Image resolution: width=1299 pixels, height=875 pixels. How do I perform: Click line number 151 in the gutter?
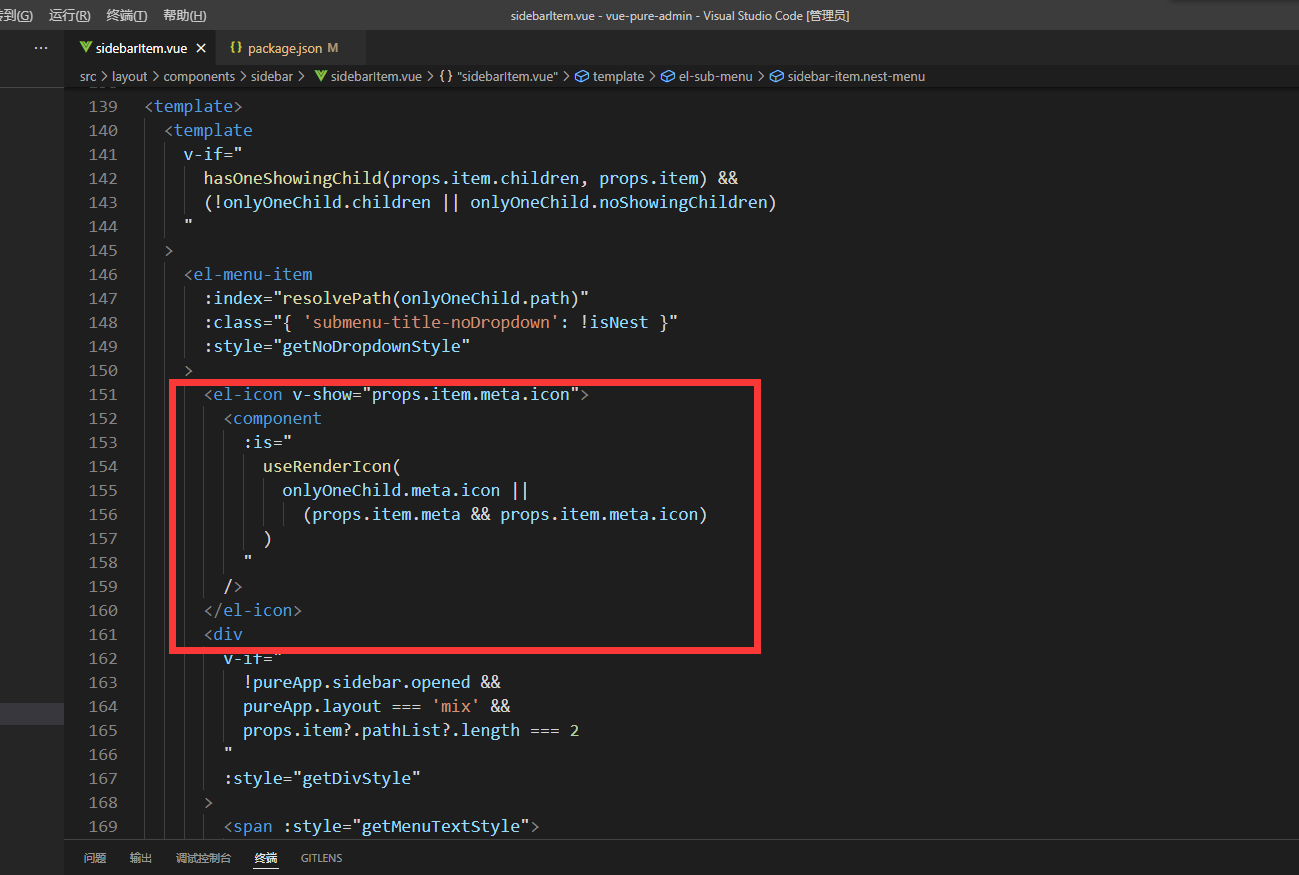(x=103, y=394)
